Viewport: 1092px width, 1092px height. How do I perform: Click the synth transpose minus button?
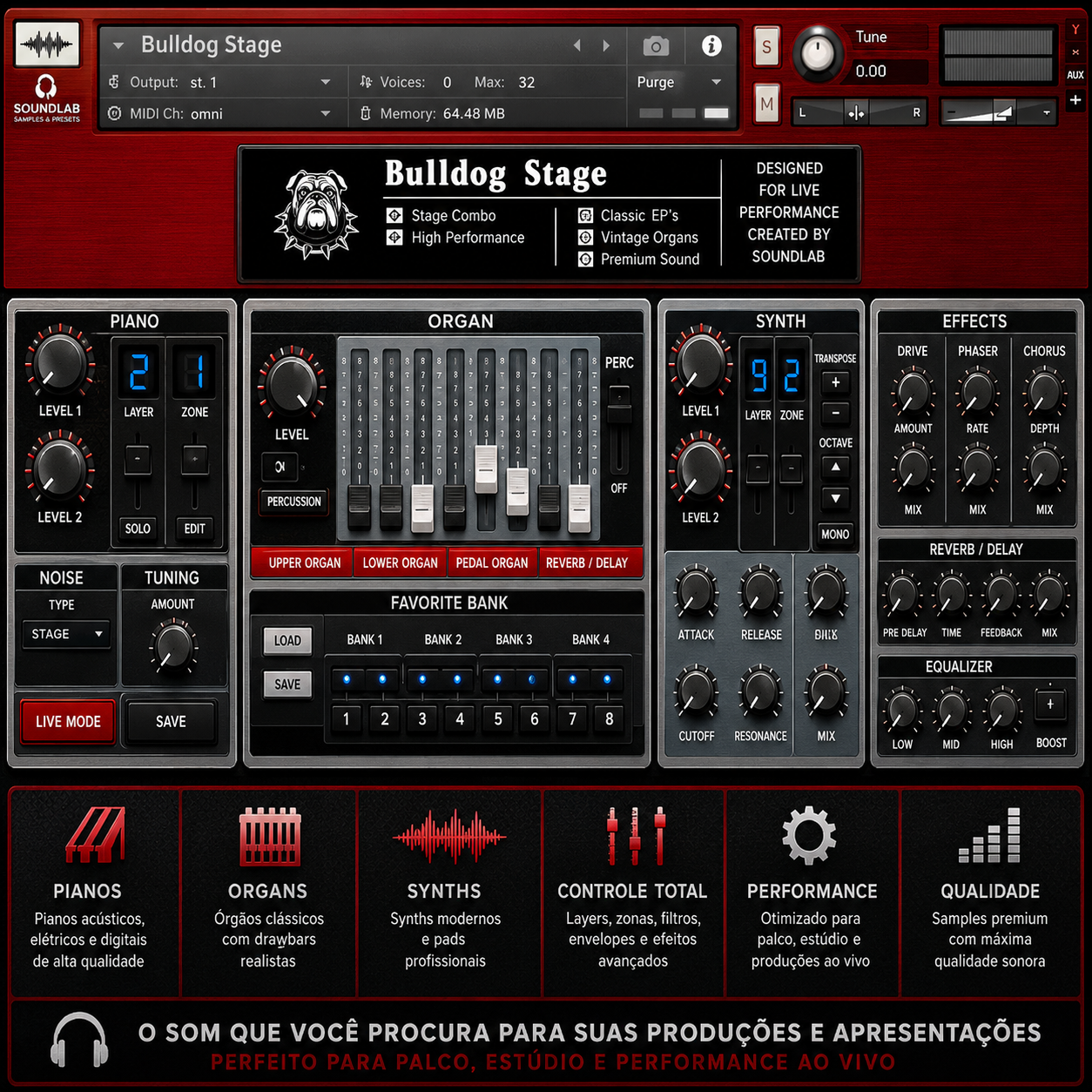coord(836,413)
